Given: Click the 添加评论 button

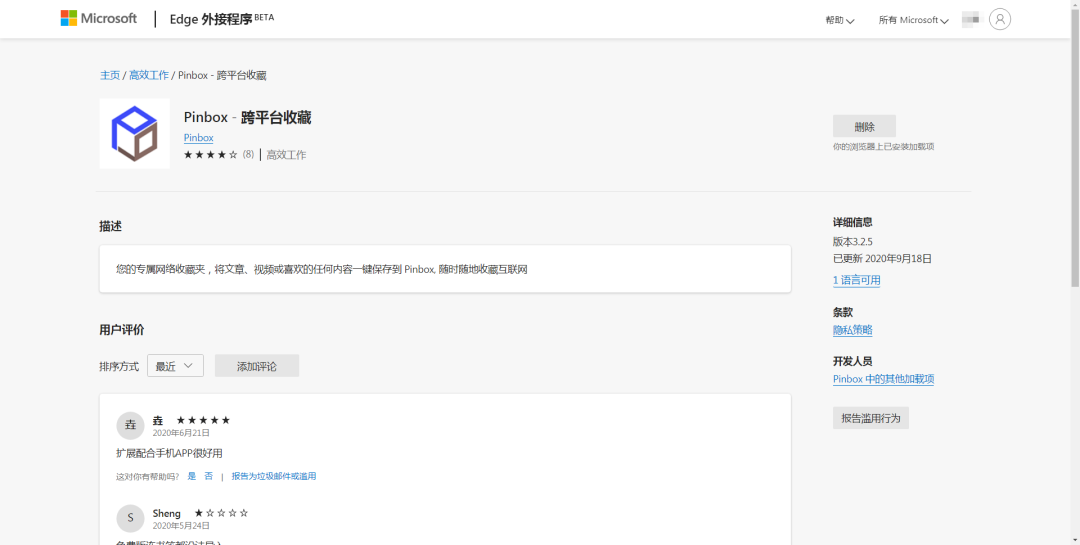Looking at the screenshot, I should pos(257,366).
